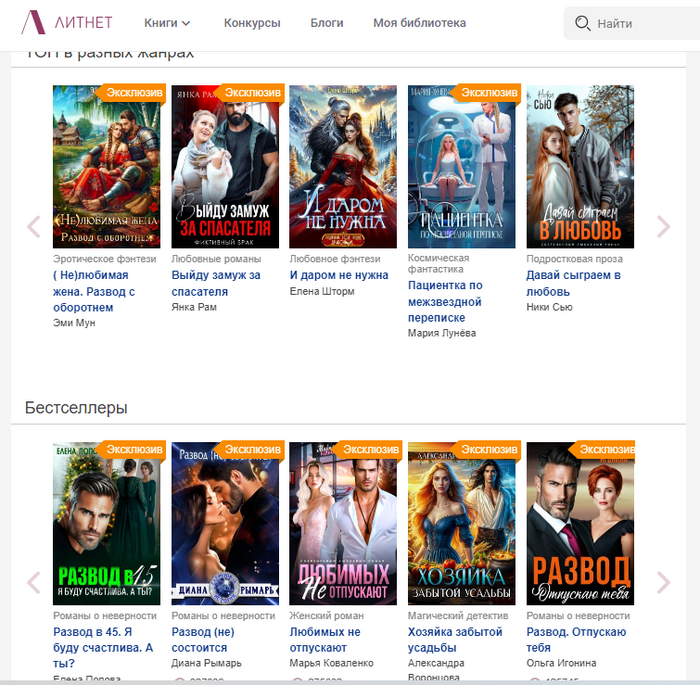Open title link Пациентка по межзвездной переписке
This screenshot has height=685, width=700.
[445, 301]
